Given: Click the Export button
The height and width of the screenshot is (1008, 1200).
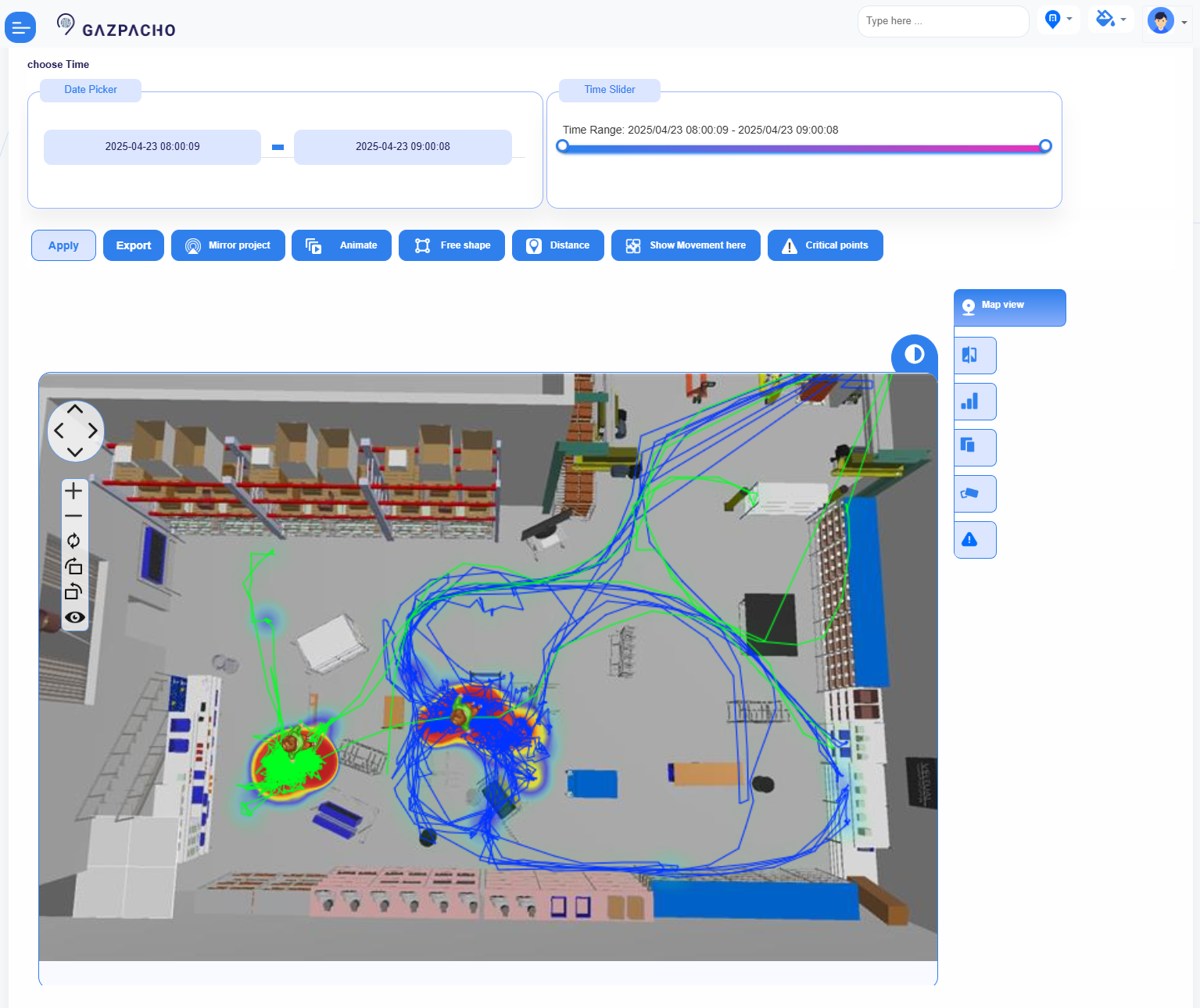Looking at the screenshot, I should (x=134, y=245).
